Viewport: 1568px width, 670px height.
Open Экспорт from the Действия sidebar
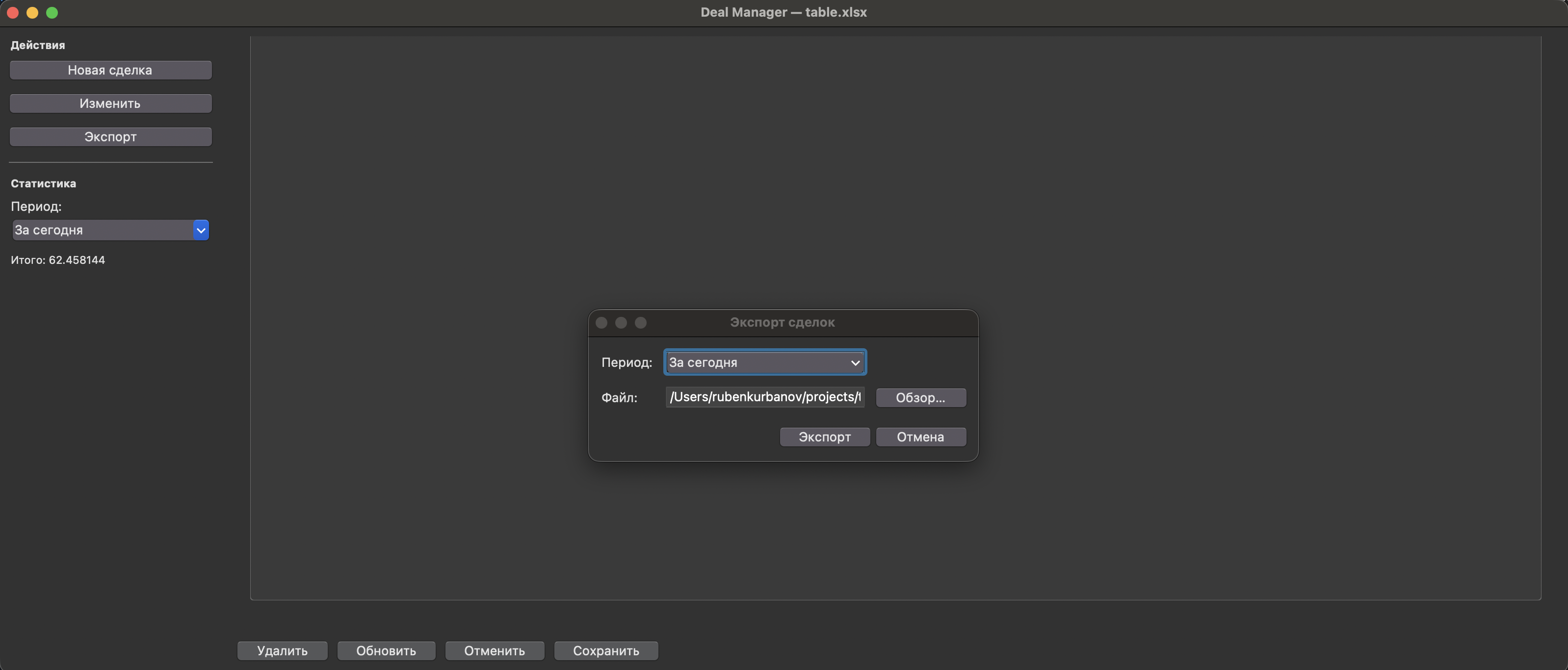[110, 137]
